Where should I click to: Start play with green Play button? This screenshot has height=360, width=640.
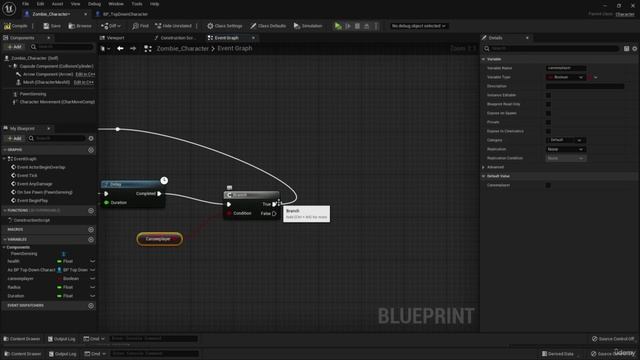coord(338,26)
